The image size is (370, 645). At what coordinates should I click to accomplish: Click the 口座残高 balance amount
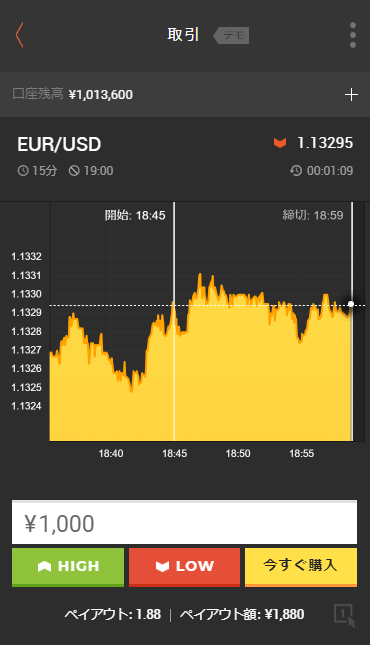pyautogui.click(x=101, y=95)
